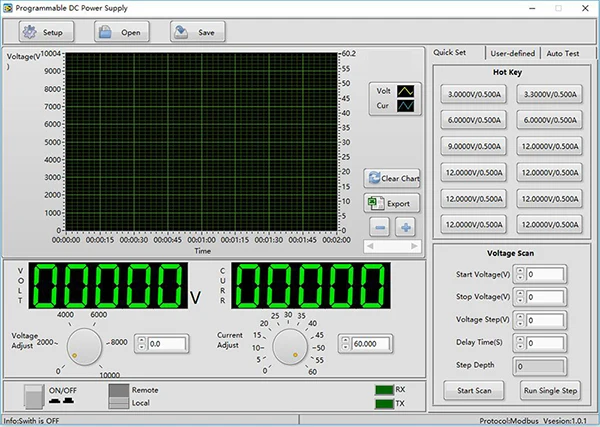Viewport: 600px width, 427px height.
Task: Click the RX indicator light
Action: coord(384,390)
